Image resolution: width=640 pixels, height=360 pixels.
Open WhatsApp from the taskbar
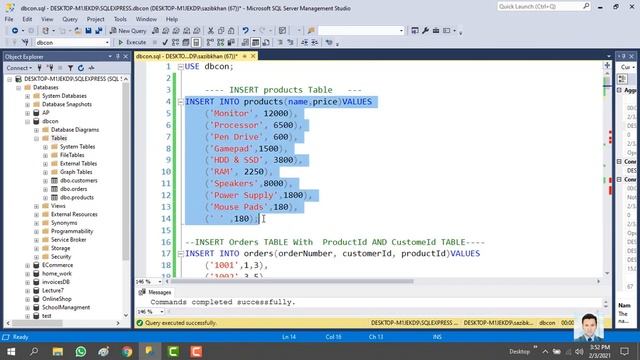[80, 351]
